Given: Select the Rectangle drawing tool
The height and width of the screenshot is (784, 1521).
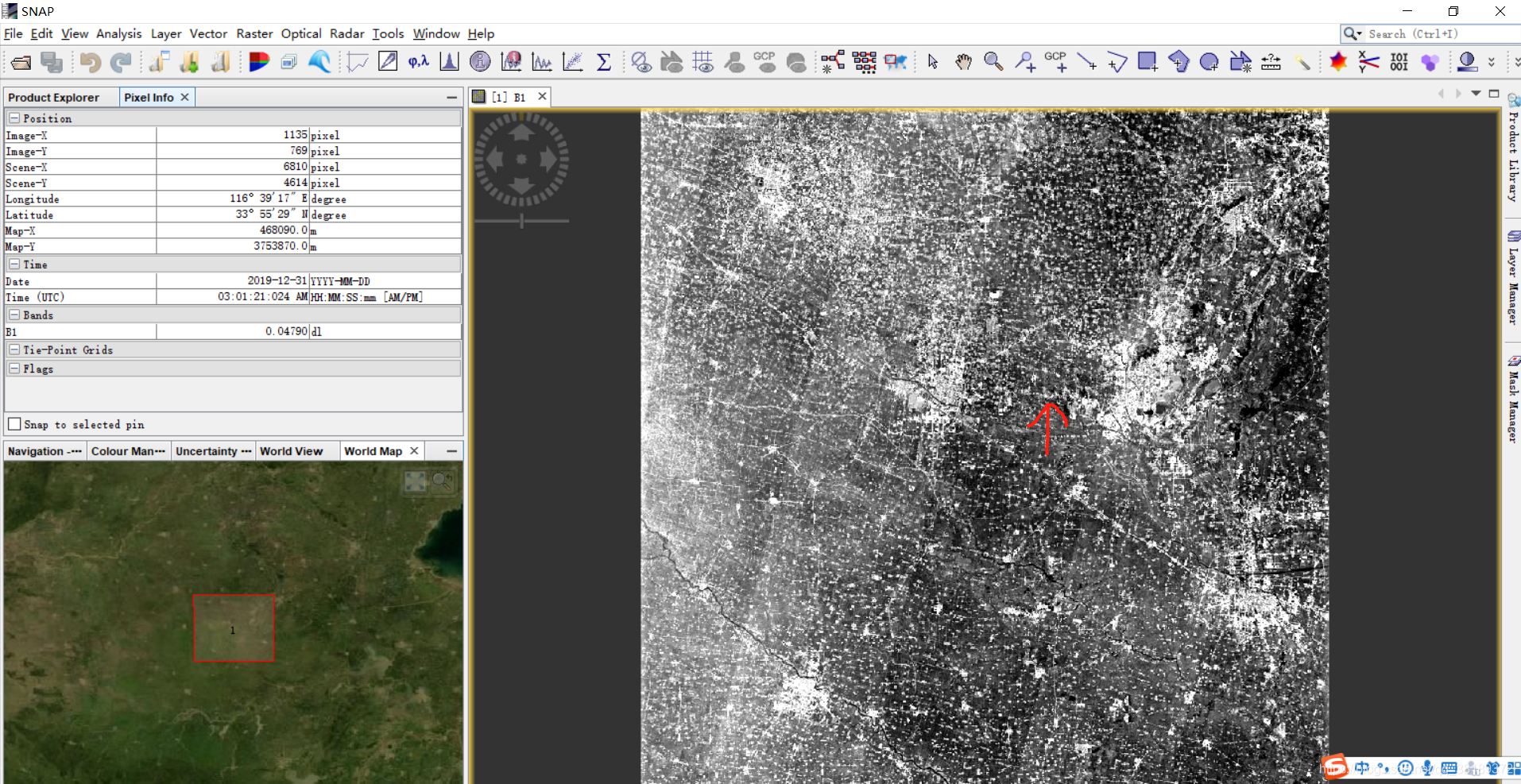Looking at the screenshot, I should [x=1148, y=62].
